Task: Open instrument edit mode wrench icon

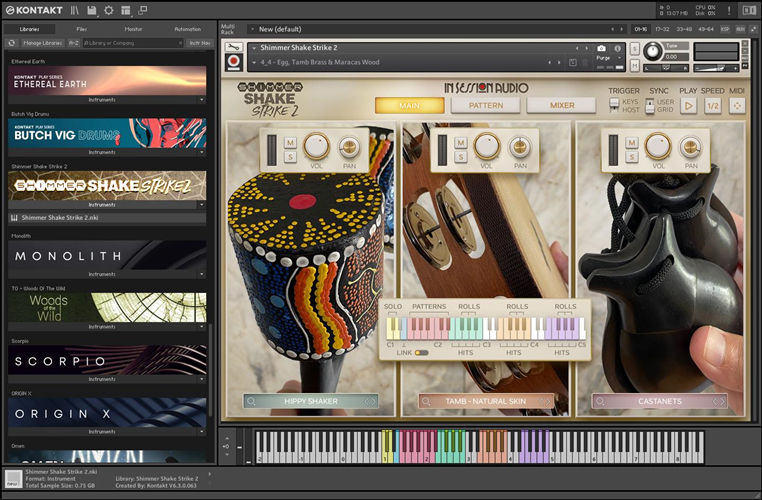Action: click(x=234, y=47)
